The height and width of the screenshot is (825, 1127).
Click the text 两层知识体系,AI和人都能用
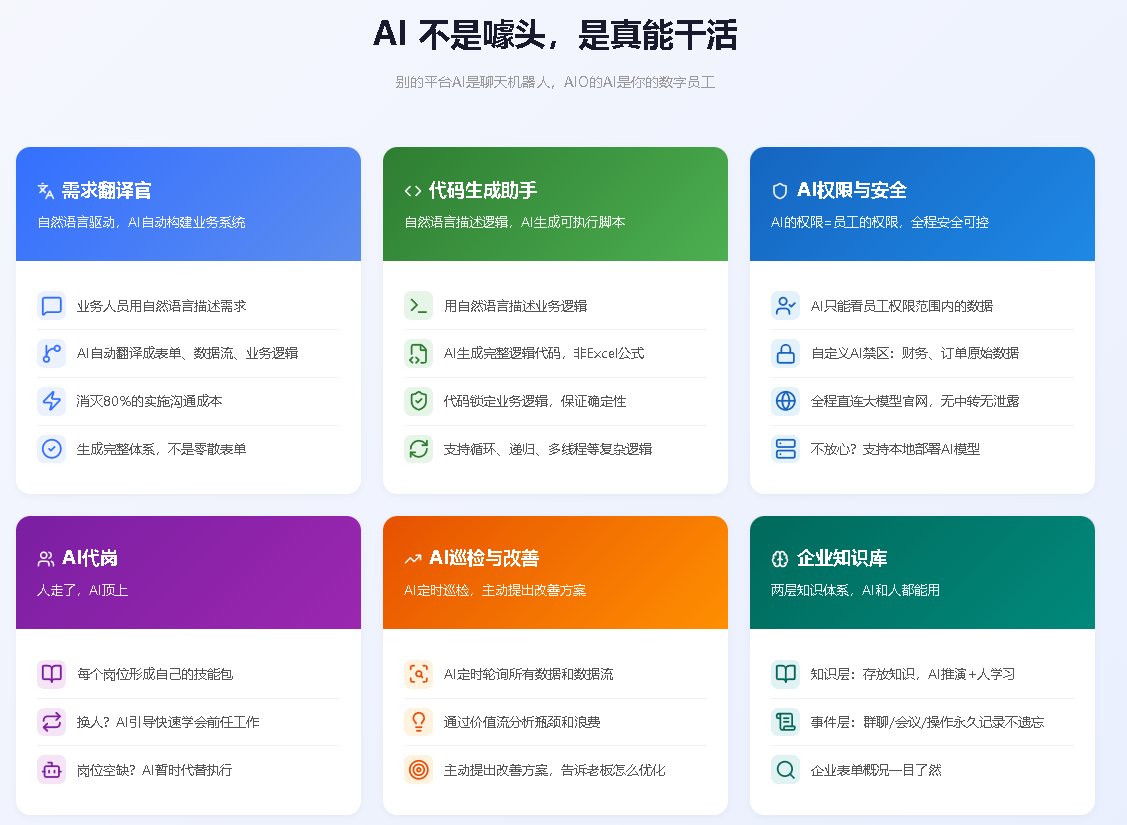855,590
